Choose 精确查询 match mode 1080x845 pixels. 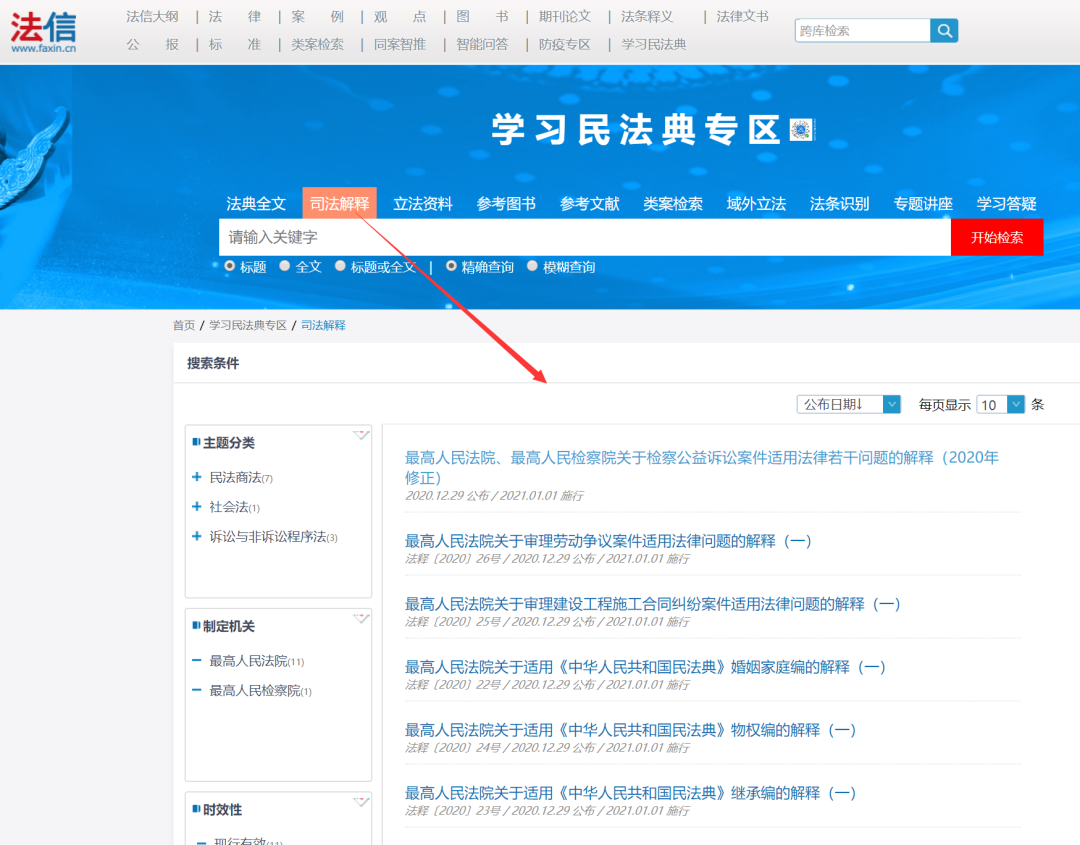click(451, 266)
